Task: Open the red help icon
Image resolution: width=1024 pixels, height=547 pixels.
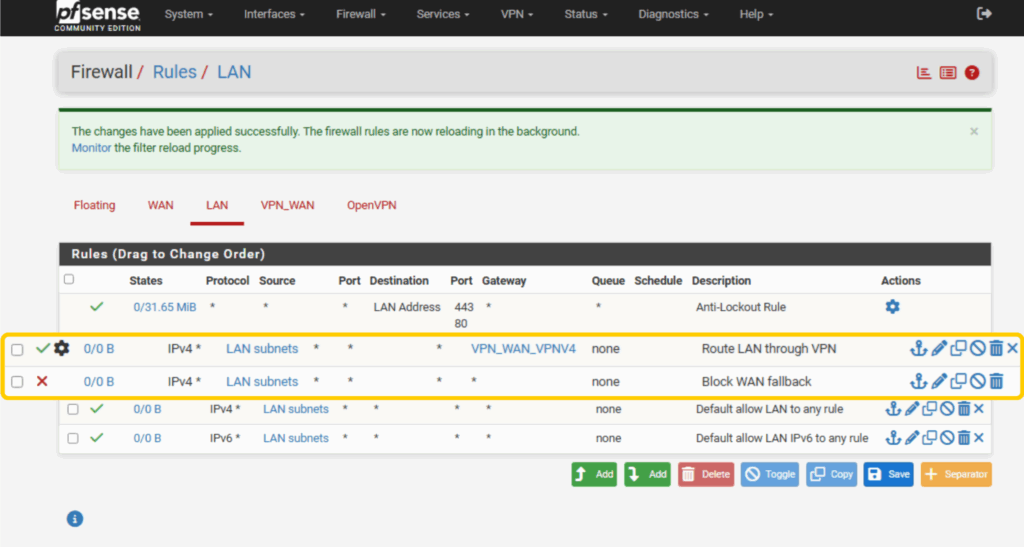Action: pyautogui.click(x=972, y=72)
